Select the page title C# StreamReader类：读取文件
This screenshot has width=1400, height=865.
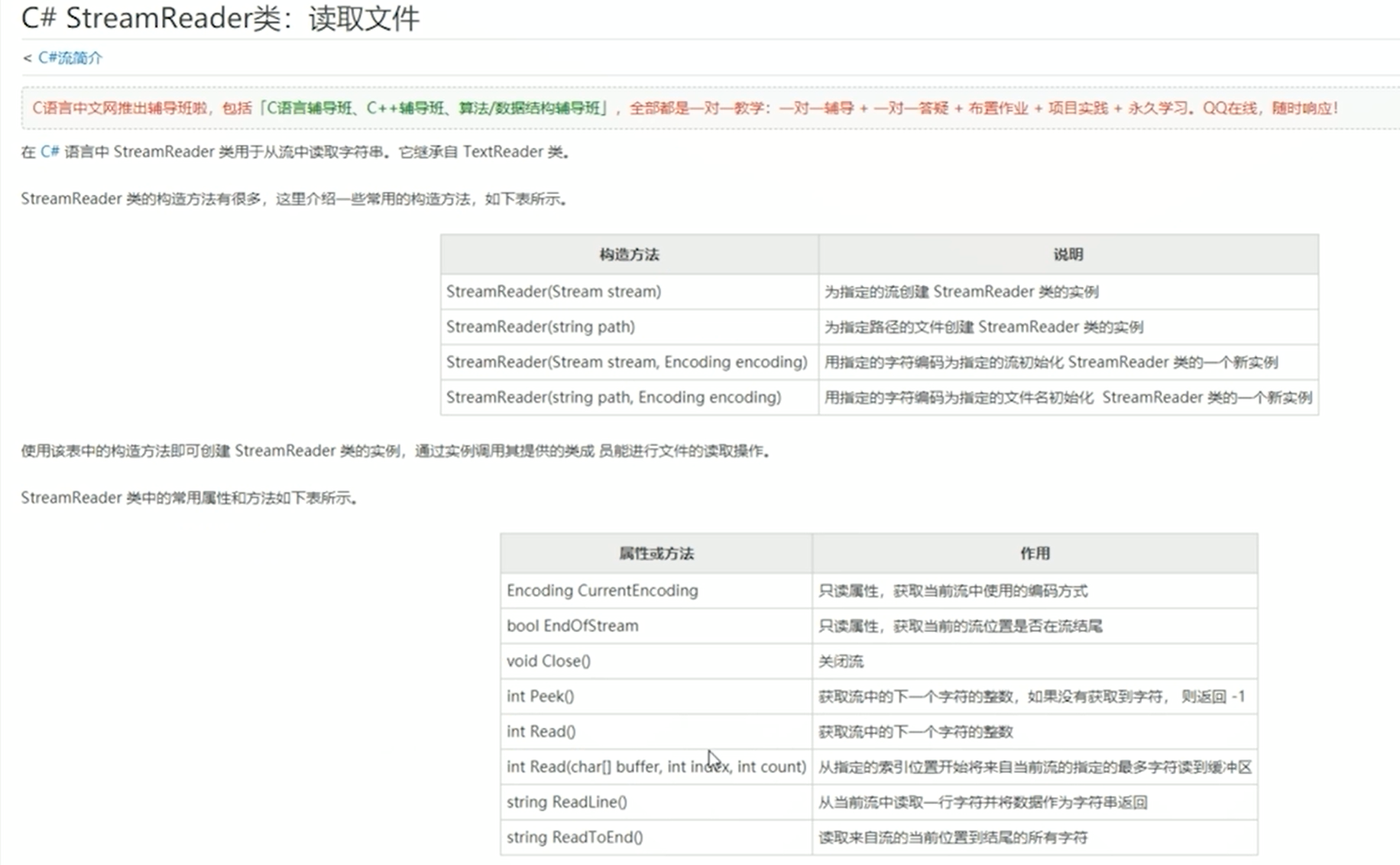[x=220, y=18]
